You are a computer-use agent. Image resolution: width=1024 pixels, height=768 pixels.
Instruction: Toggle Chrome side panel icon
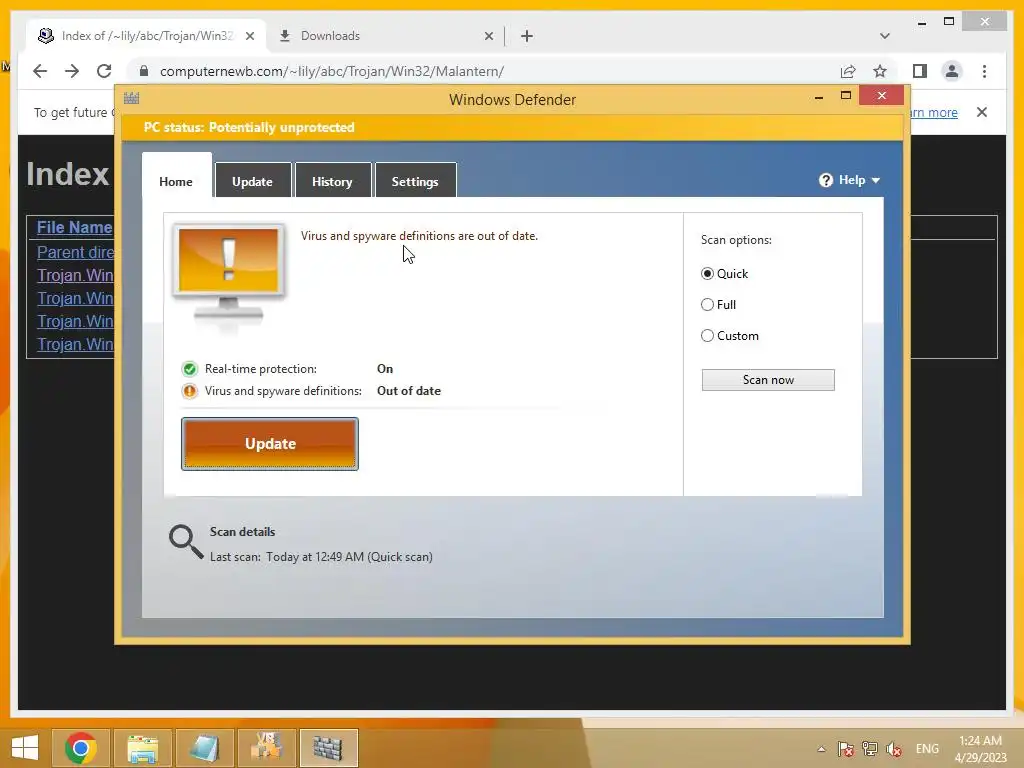click(x=920, y=71)
